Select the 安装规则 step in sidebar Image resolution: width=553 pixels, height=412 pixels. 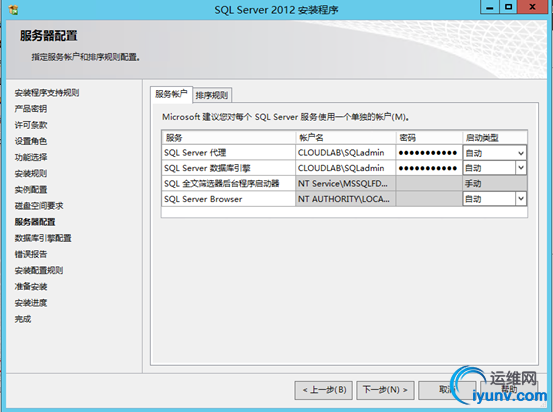[31, 174]
